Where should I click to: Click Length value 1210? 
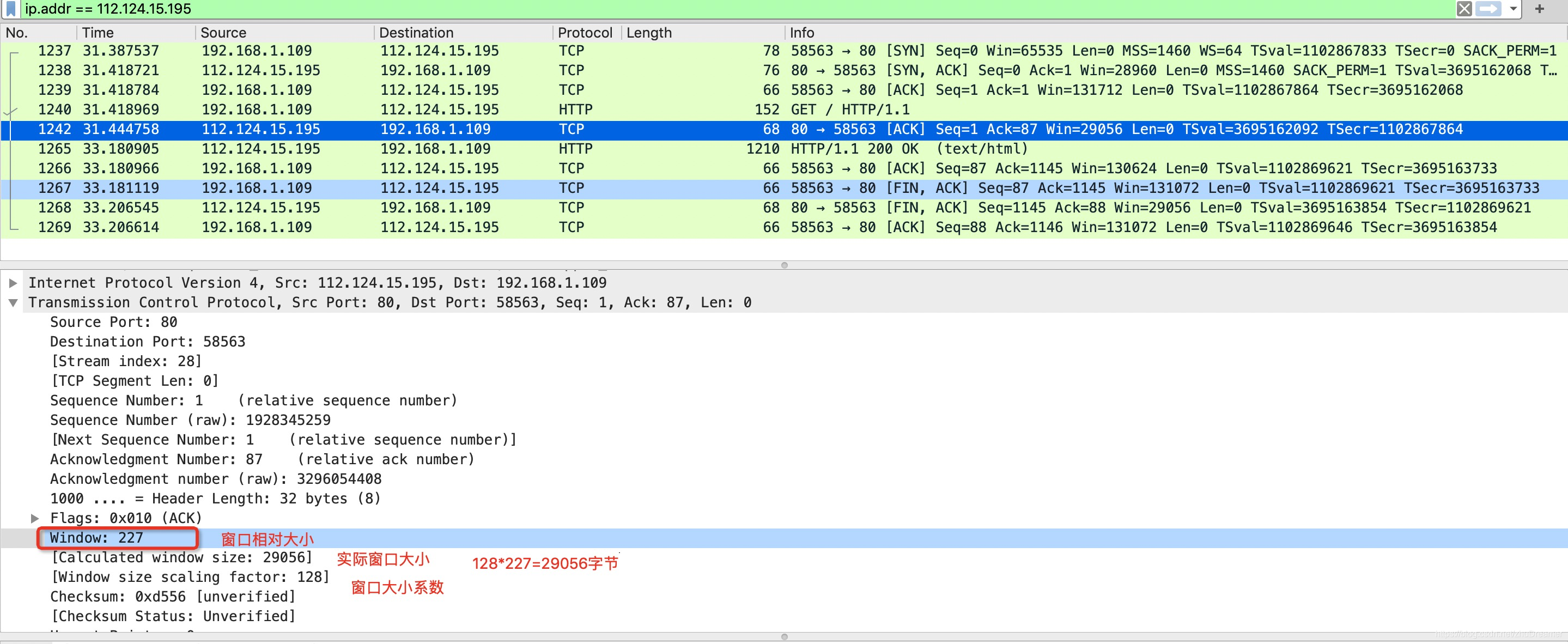(763, 149)
